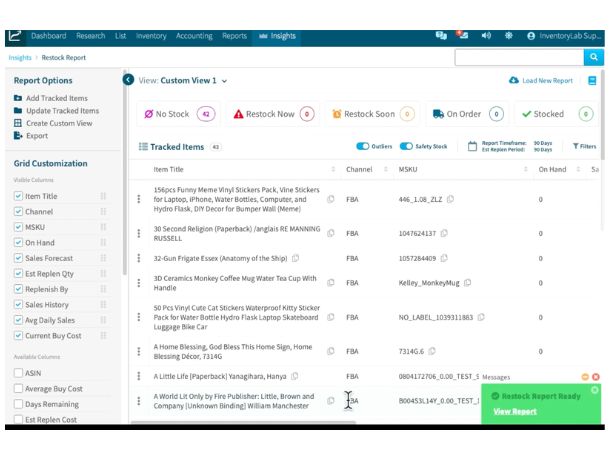Sort by MSKU column arrows
Viewport: 610px width, 460px height.
pos(526,169)
